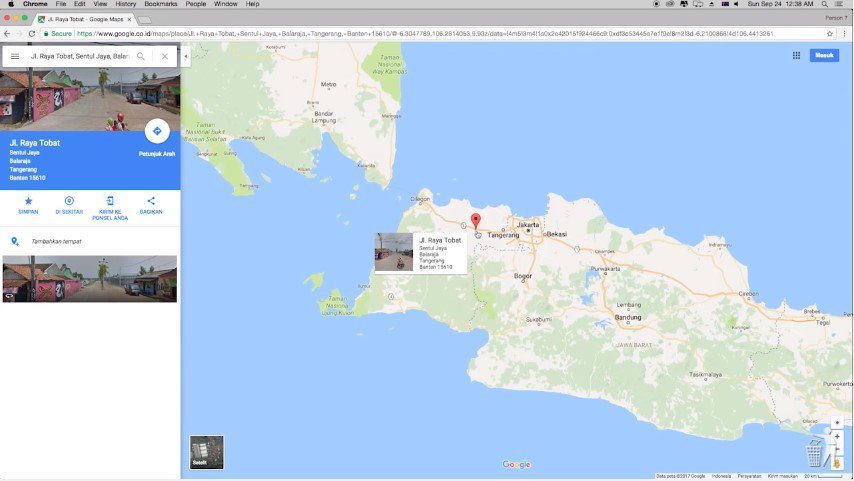The width and height of the screenshot is (854, 481).
Task: Open the People menu
Action: tap(196, 4)
